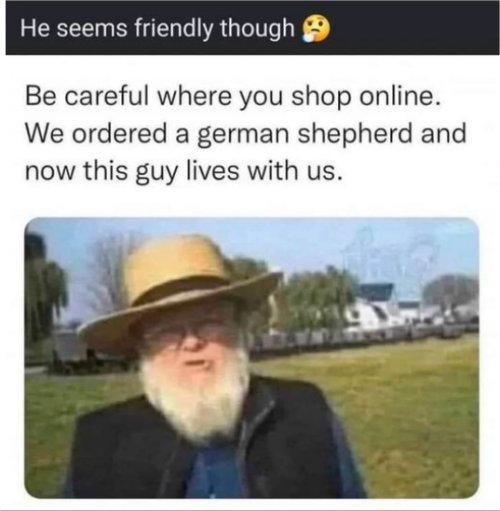Viewport: 500px width, 511px height.
Task: Click the "now this guy lives with us." line
Action: coord(184,171)
